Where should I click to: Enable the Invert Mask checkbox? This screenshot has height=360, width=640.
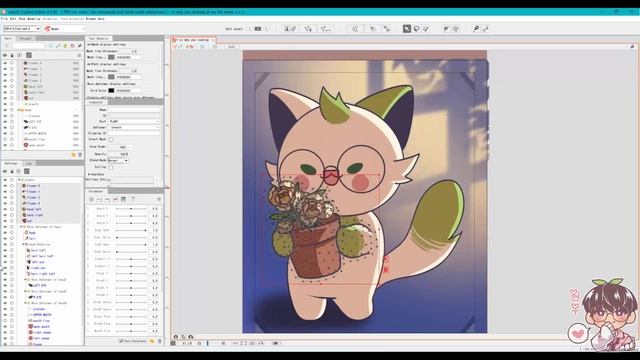(x=111, y=140)
